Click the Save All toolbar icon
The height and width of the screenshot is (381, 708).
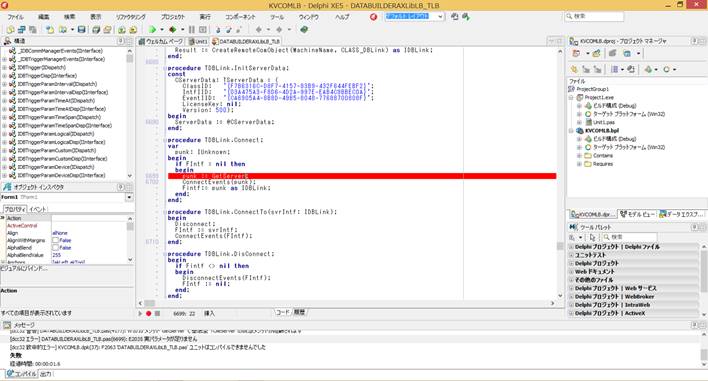click(96, 29)
